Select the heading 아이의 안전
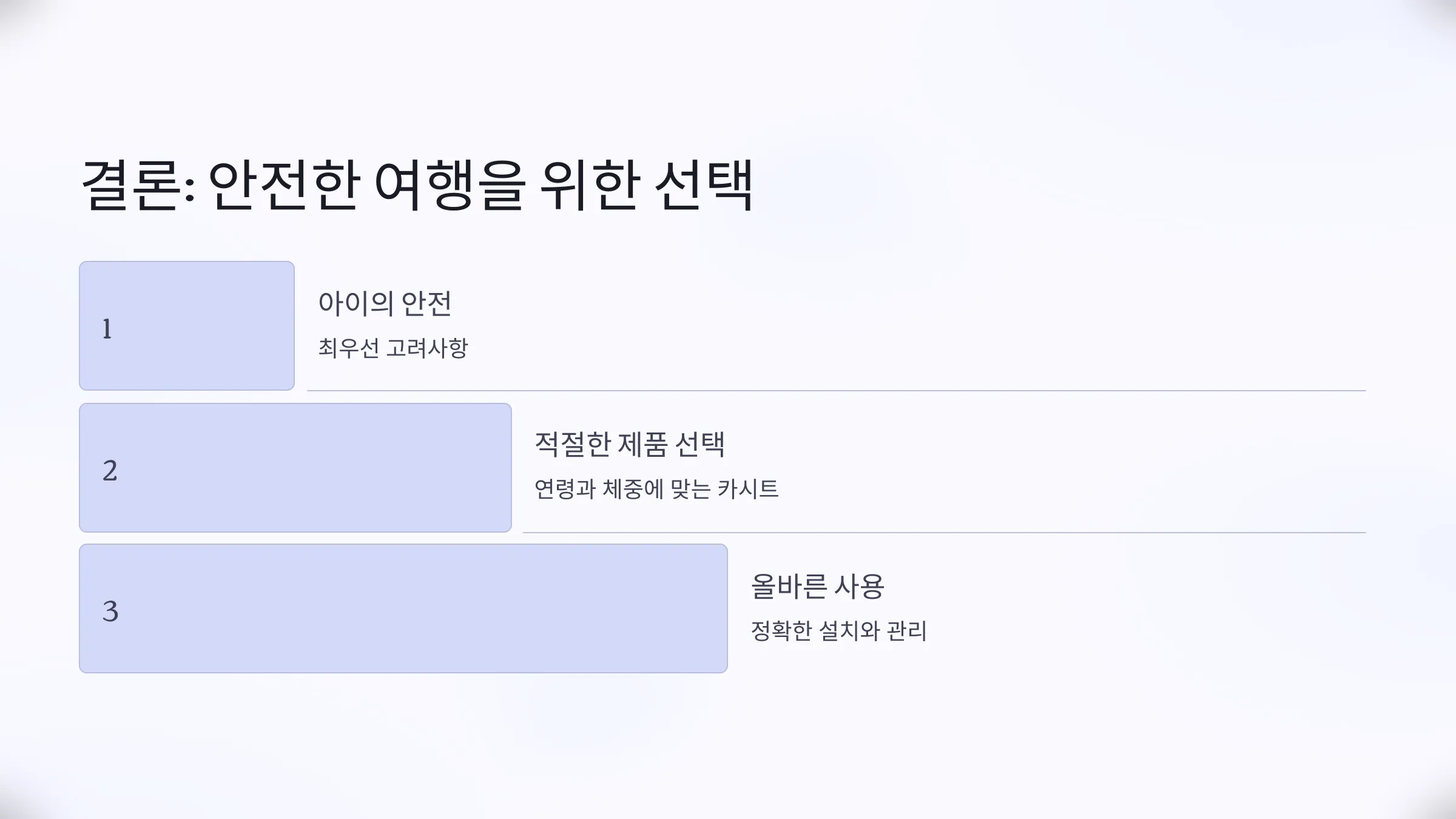Screen dimensions: 1456x819 [385, 303]
